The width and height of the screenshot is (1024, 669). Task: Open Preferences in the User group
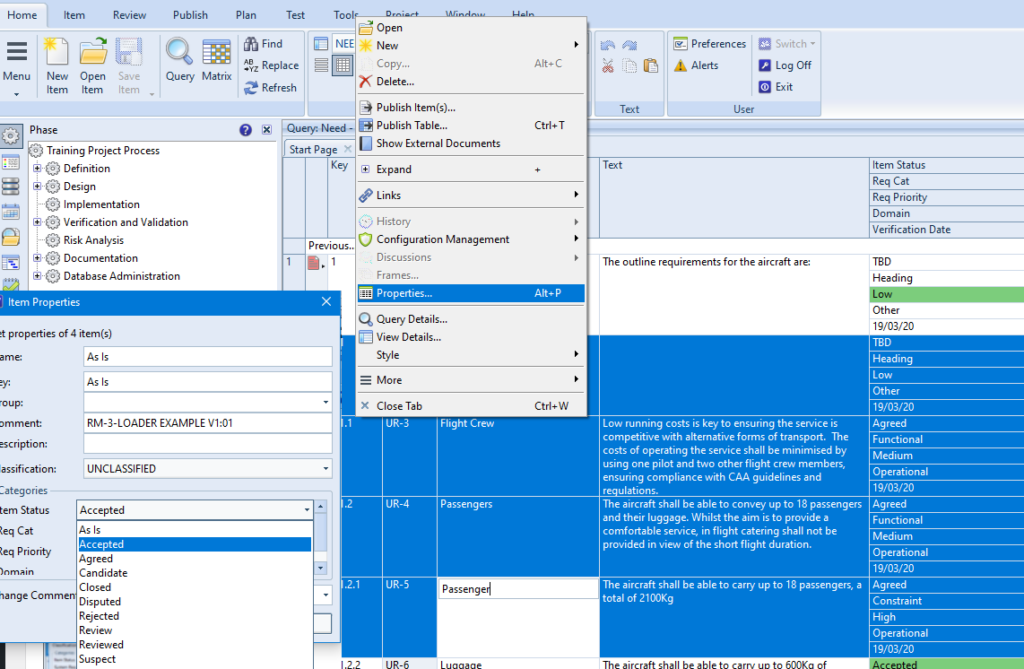point(710,43)
